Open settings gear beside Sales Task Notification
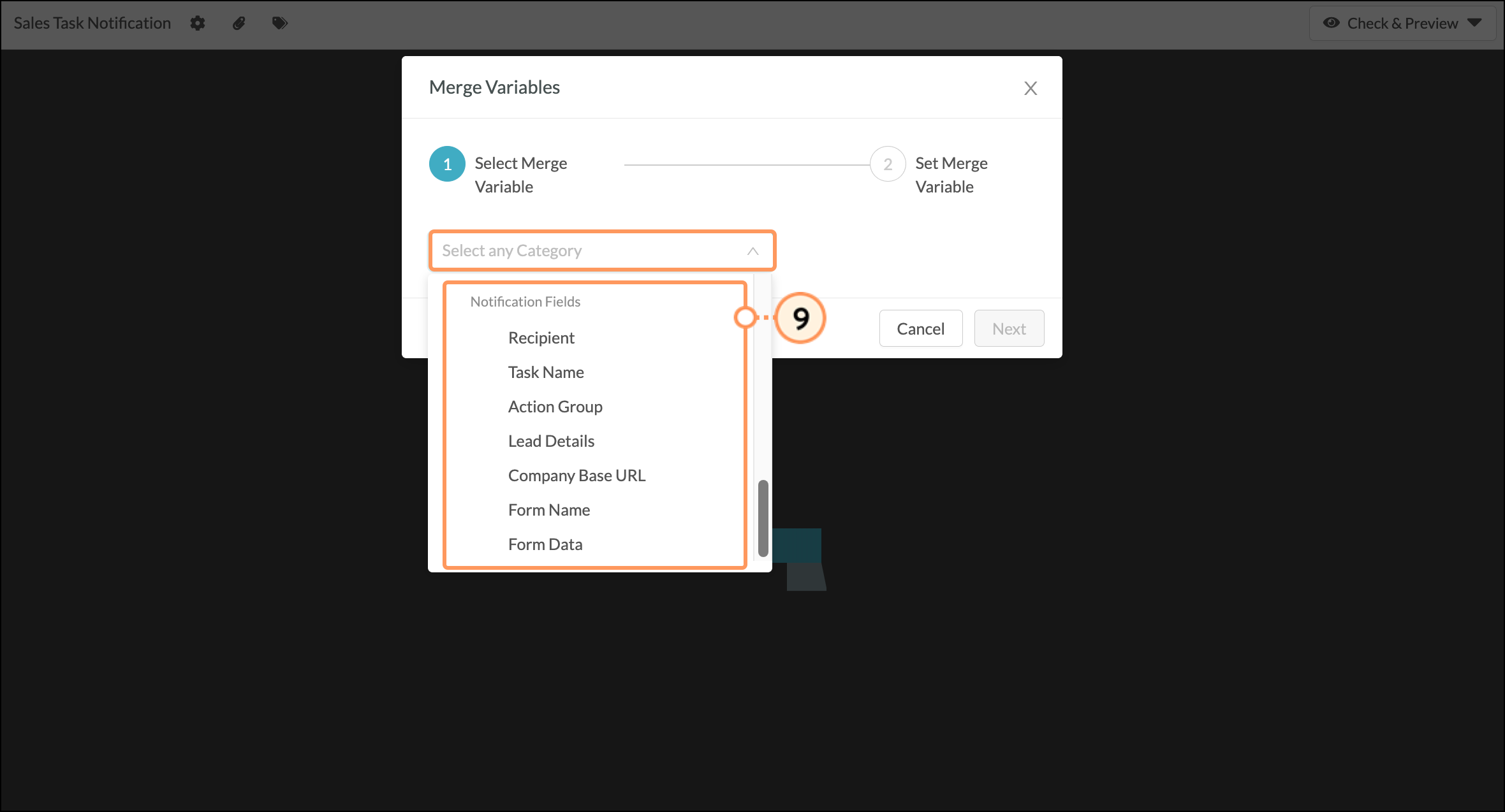Image resolution: width=1505 pixels, height=812 pixels. (198, 24)
